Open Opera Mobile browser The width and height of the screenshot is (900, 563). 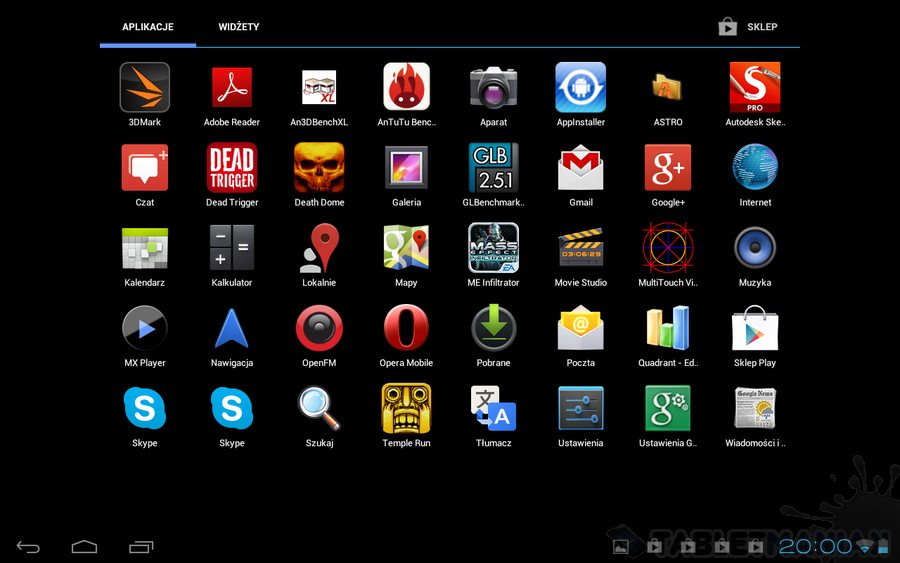click(x=406, y=328)
